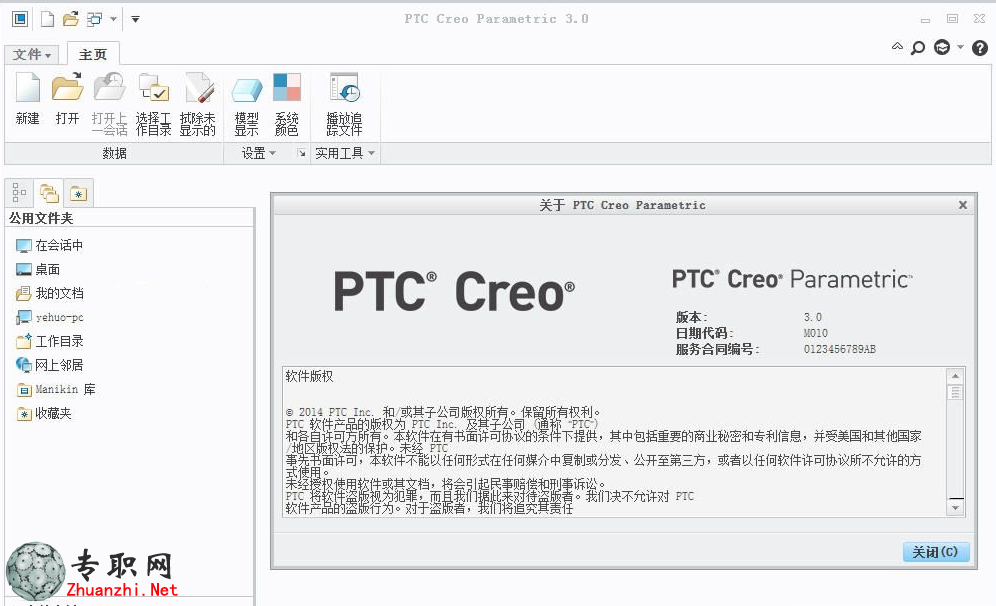This screenshot has height=606, width=996.
Task: Open the Customize Quick Access Toolbar dropdown
Action: pyautogui.click(x=135, y=19)
